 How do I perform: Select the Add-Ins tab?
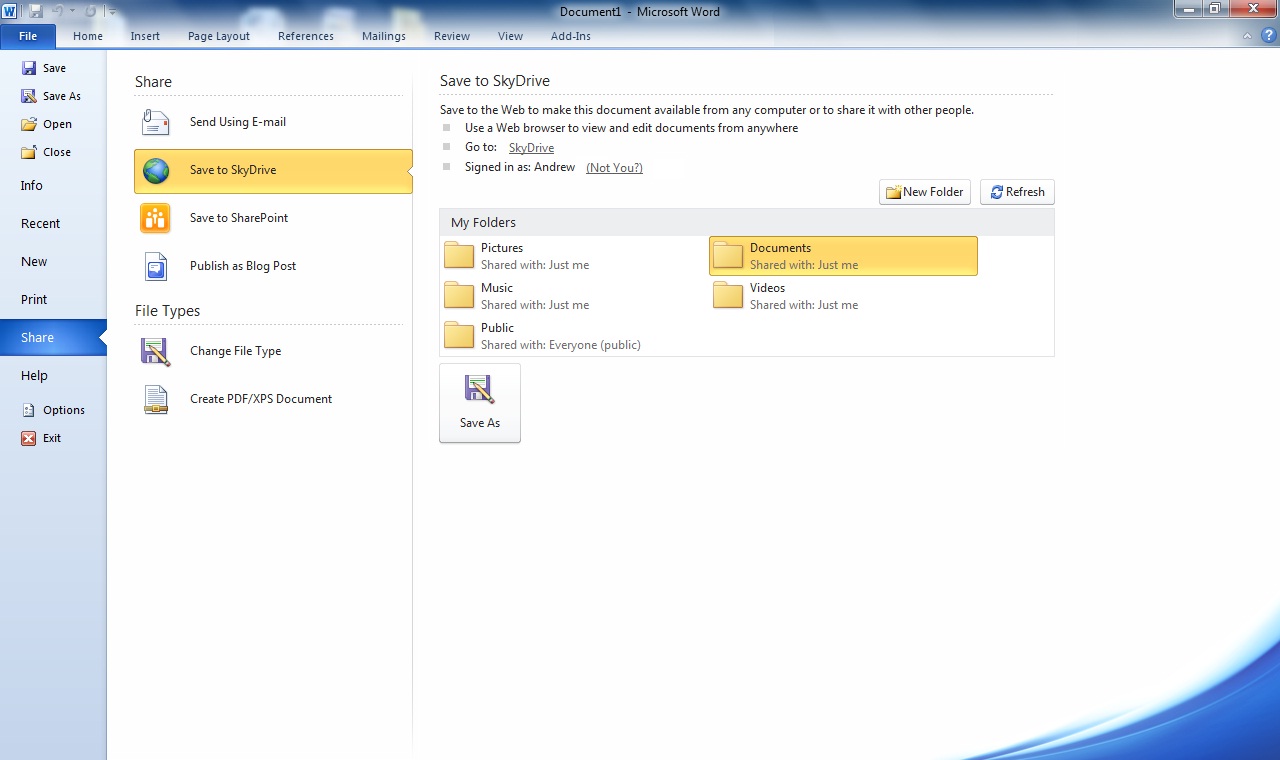coord(571,36)
